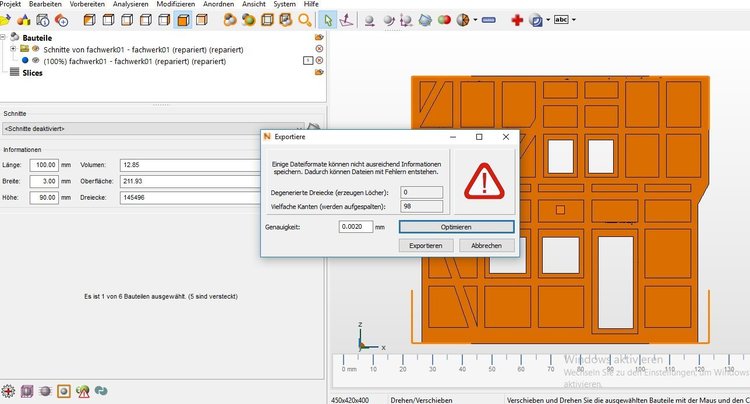This screenshot has height=404, width=750.
Task: Click the highlighted orange front-view cube icon
Action: point(183,20)
